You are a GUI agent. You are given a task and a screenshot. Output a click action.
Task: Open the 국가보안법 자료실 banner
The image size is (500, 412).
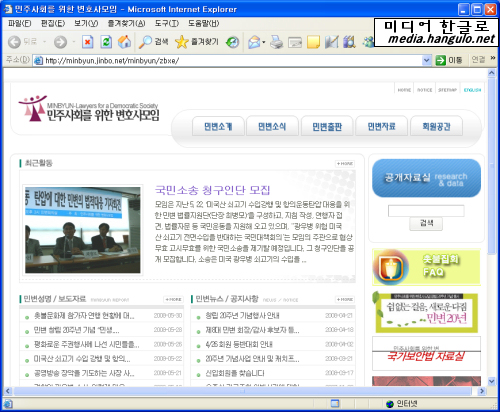pos(426,353)
